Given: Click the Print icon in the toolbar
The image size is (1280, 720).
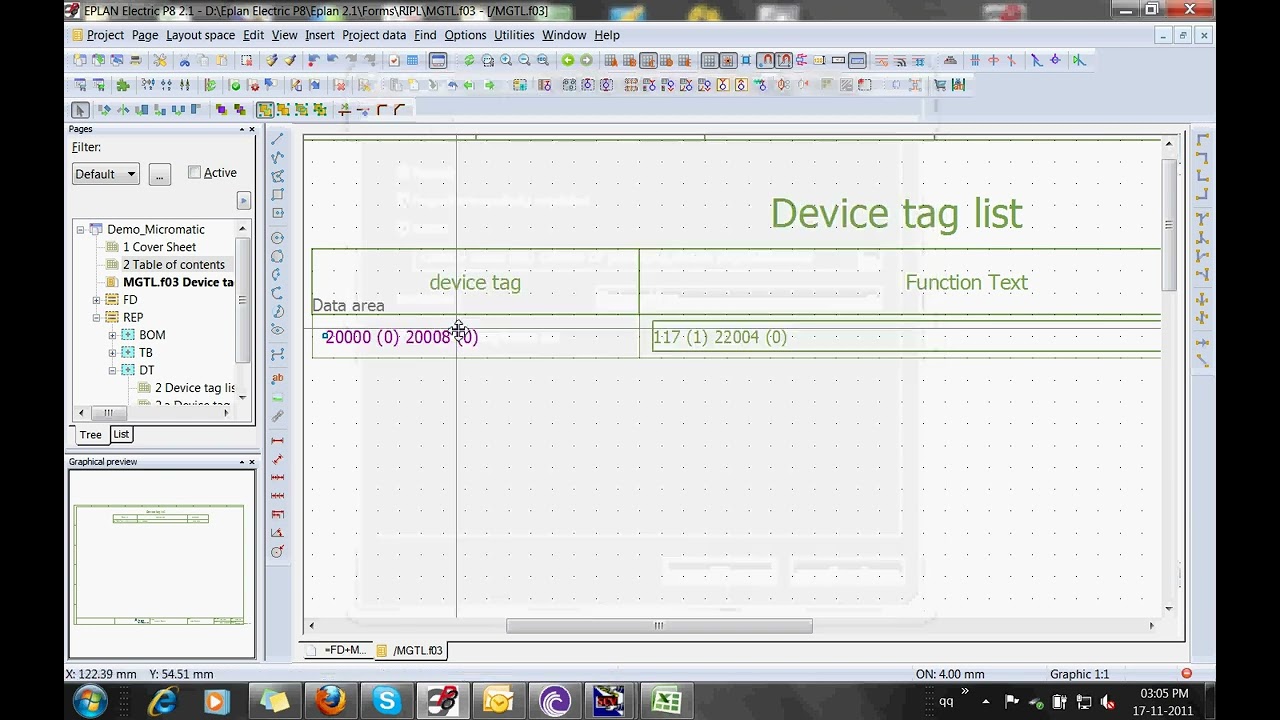Looking at the screenshot, I should (136, 60).
